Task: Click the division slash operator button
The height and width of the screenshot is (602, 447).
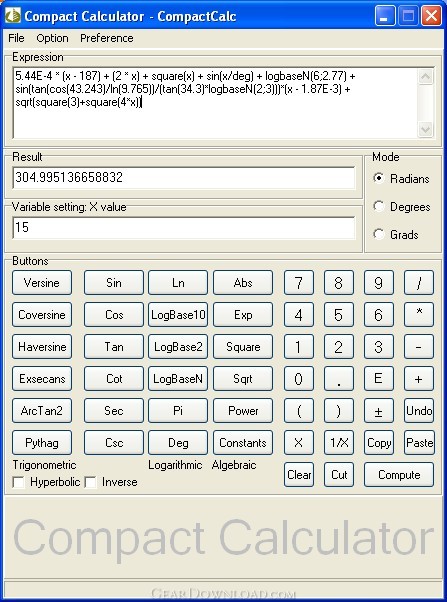Action: (x=419, y=283)
